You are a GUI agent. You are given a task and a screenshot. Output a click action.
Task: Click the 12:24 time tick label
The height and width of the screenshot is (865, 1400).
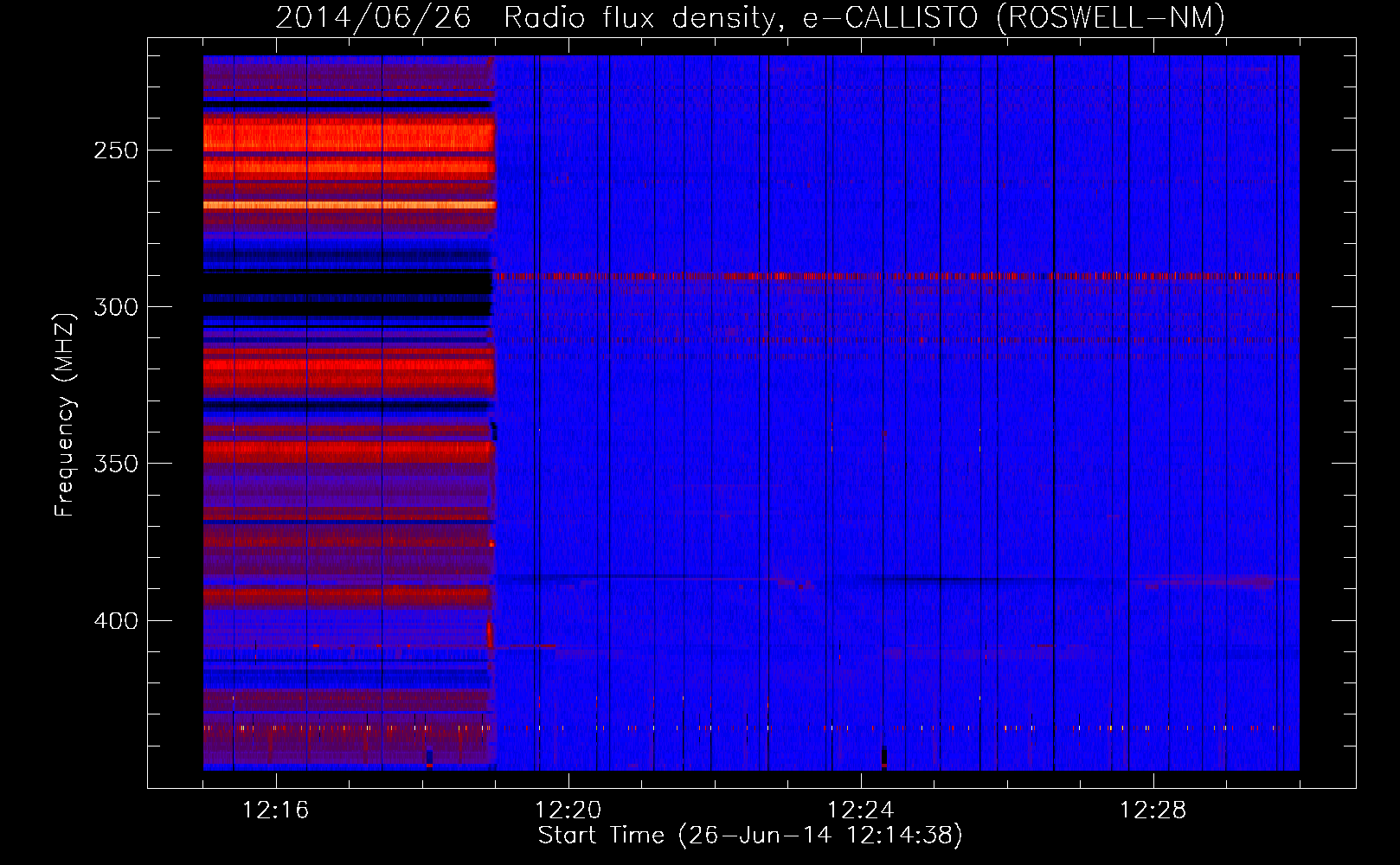coord(860,811)
